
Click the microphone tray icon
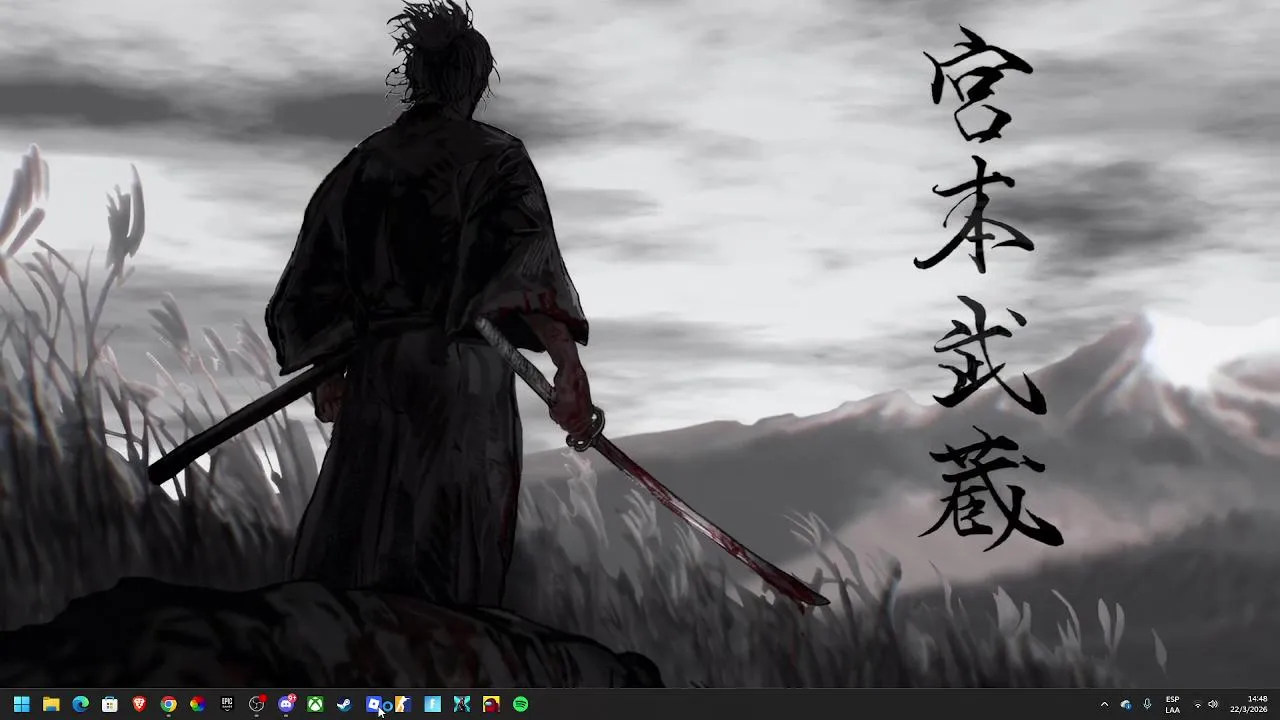pyautogui.click(x=1147, y=704)
